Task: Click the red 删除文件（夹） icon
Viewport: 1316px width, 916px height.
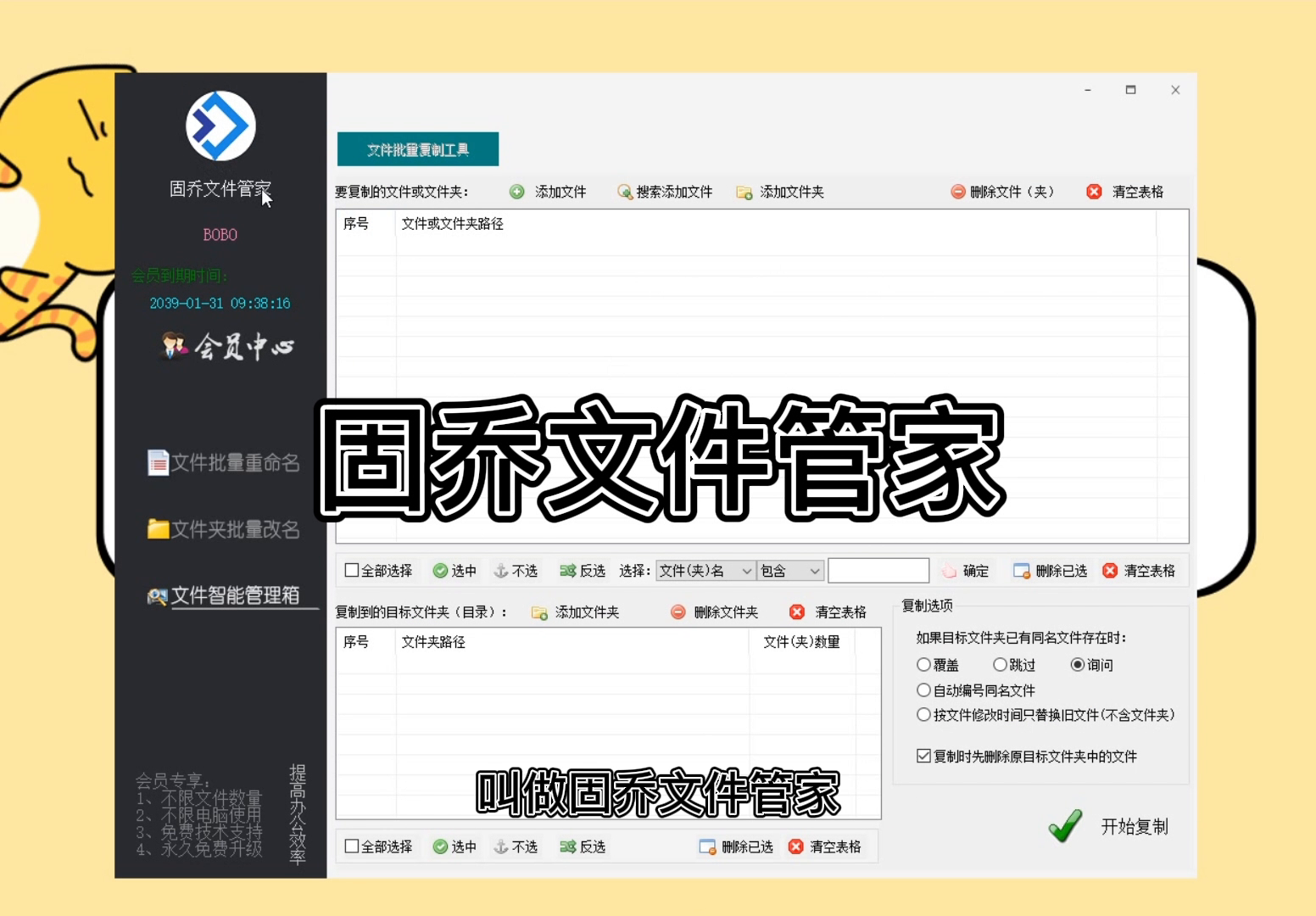Action: click(958, 192)
